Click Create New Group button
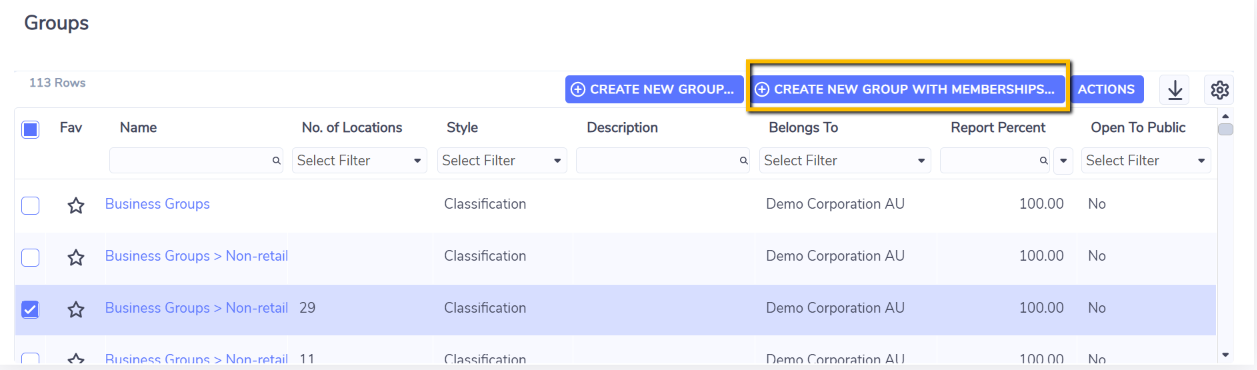The height and width of the screenshot is (370, 1257). (x=654, y=89)
